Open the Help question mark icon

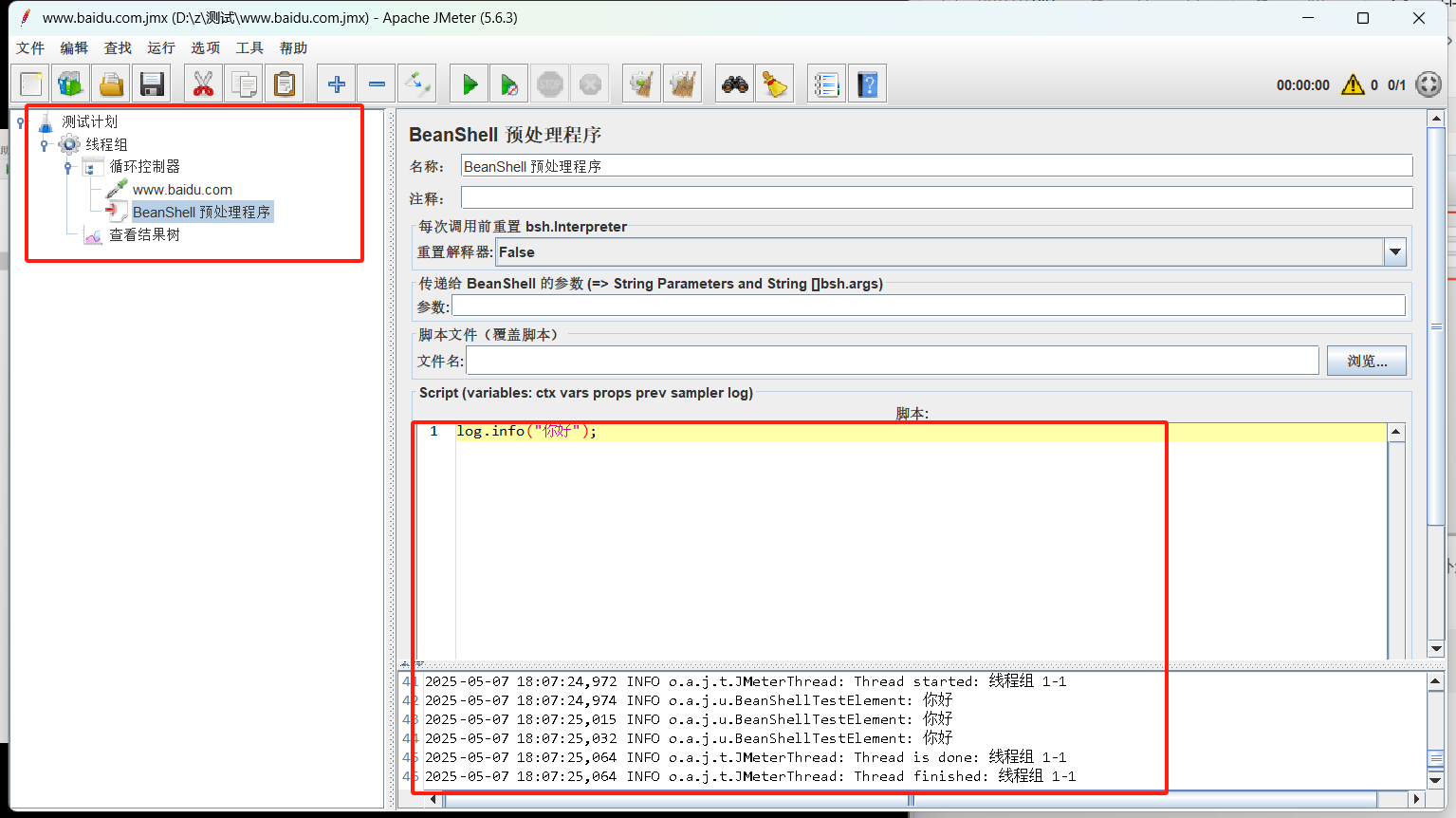(867, 84)
